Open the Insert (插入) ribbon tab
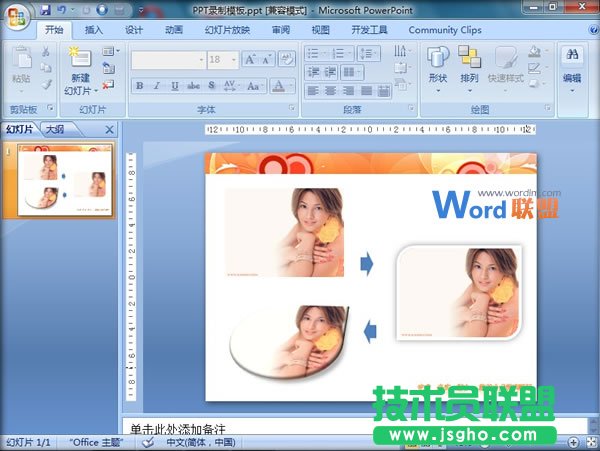 (x=93, y=30)
